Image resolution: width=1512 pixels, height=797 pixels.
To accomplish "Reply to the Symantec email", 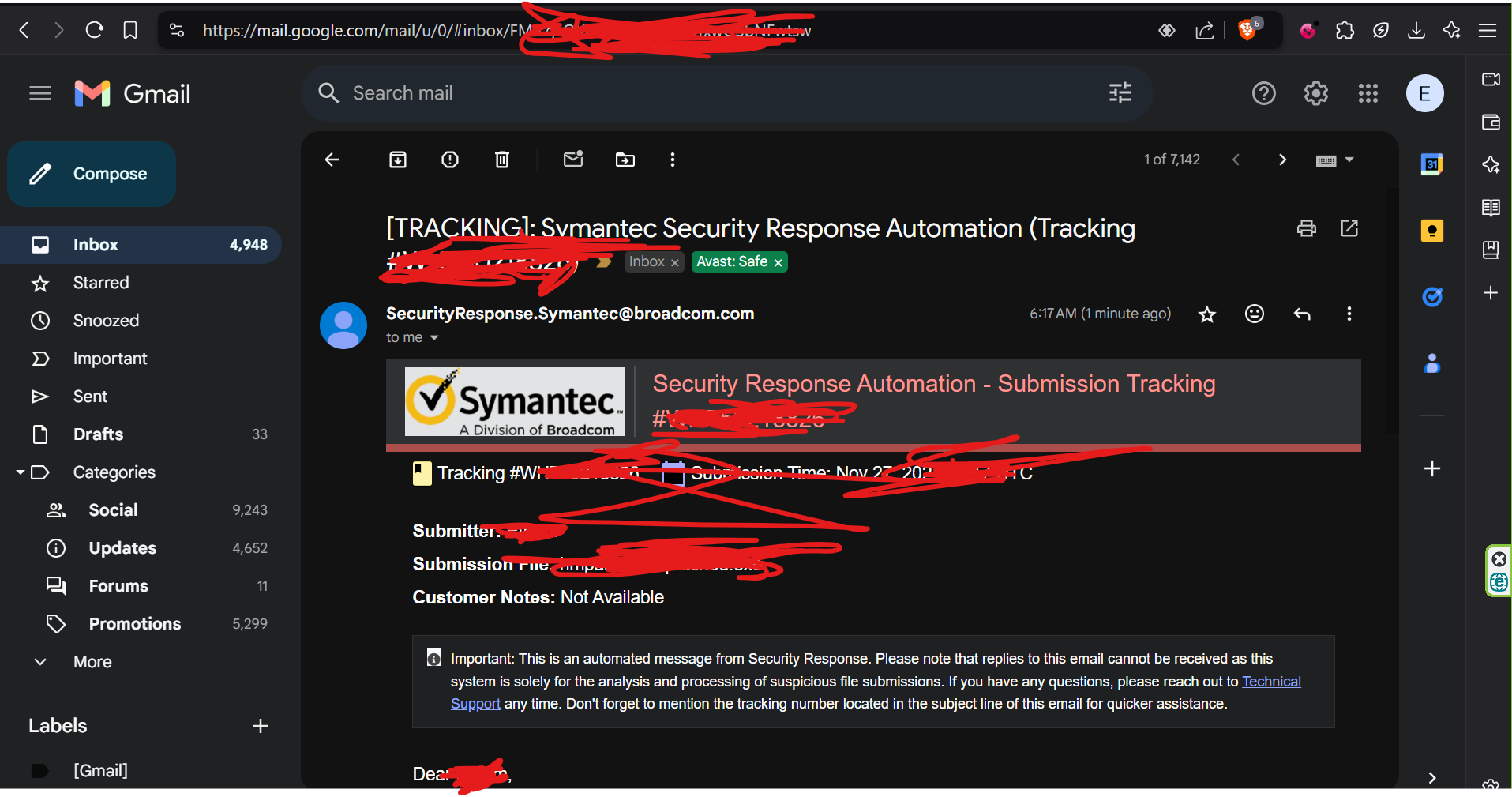I will [x=1302, y=314].
